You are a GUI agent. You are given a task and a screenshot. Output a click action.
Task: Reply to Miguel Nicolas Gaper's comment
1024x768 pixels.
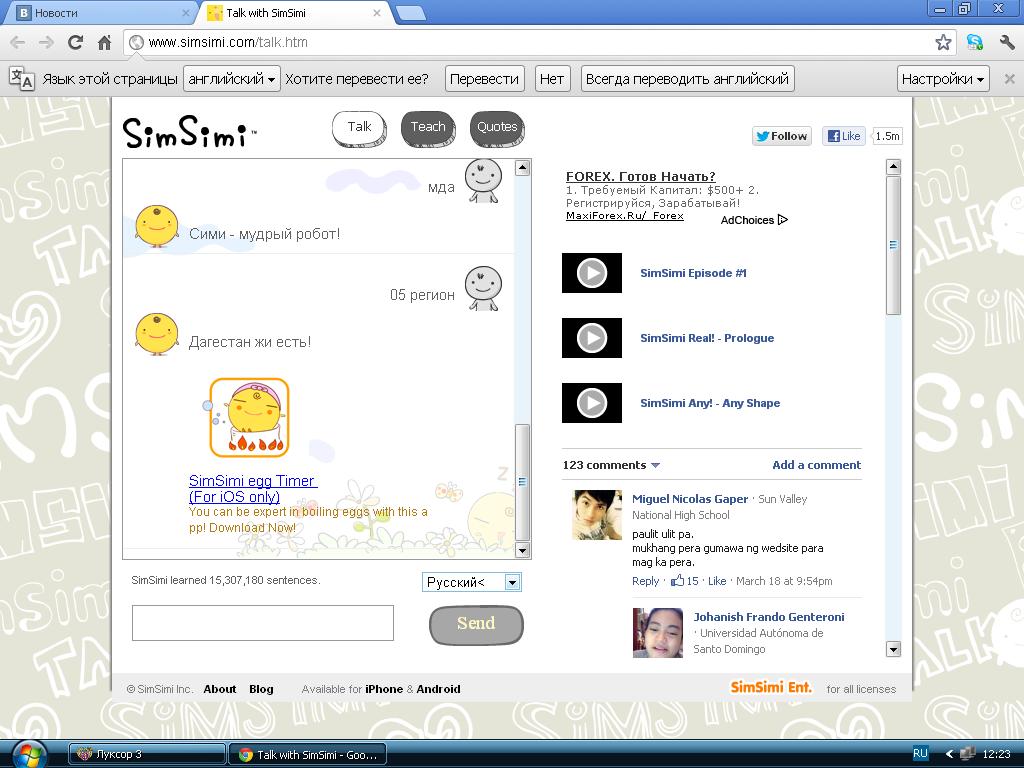645,581
